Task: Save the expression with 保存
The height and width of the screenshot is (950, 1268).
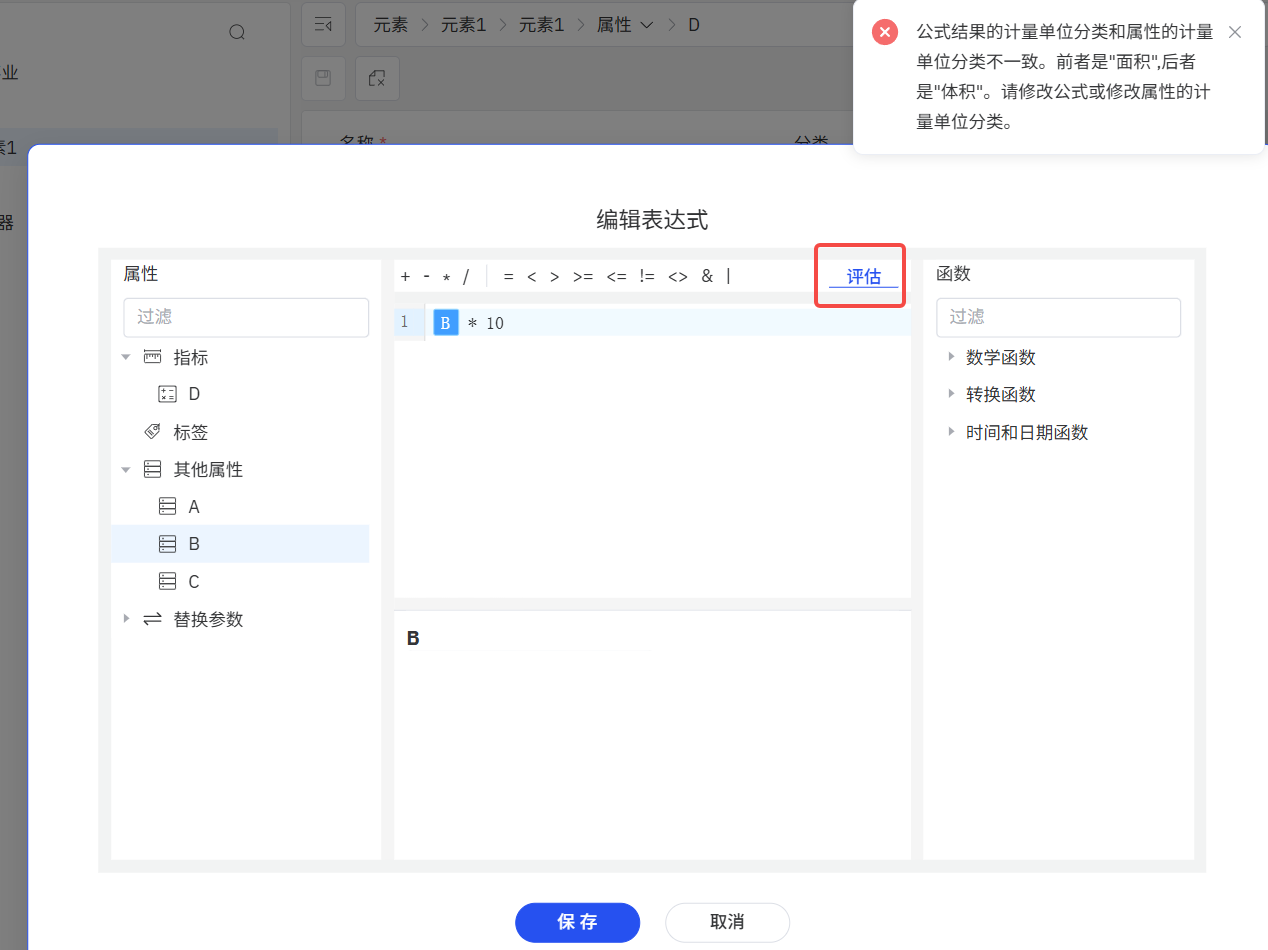Action: tap(577, 922)
